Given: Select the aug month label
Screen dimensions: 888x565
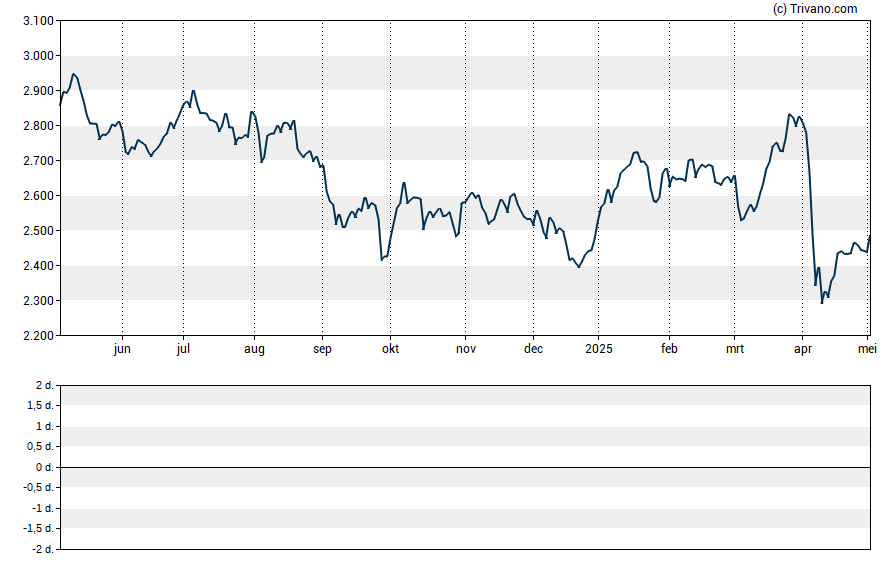Looking at the screenshot, I should pyautogui.click(x=254, y=349).
